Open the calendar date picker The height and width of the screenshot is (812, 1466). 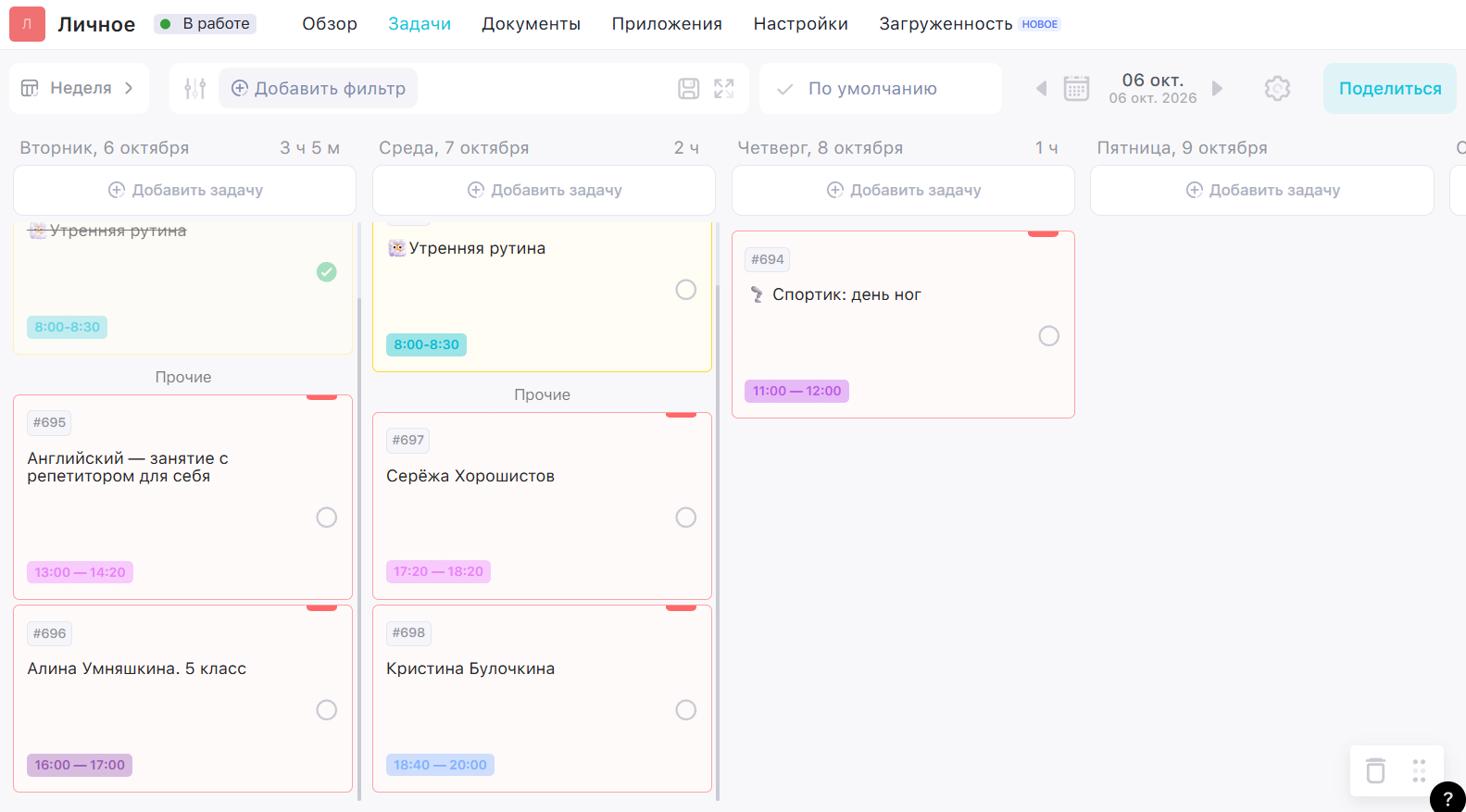pyautogui.click(x=1076, y=89)
